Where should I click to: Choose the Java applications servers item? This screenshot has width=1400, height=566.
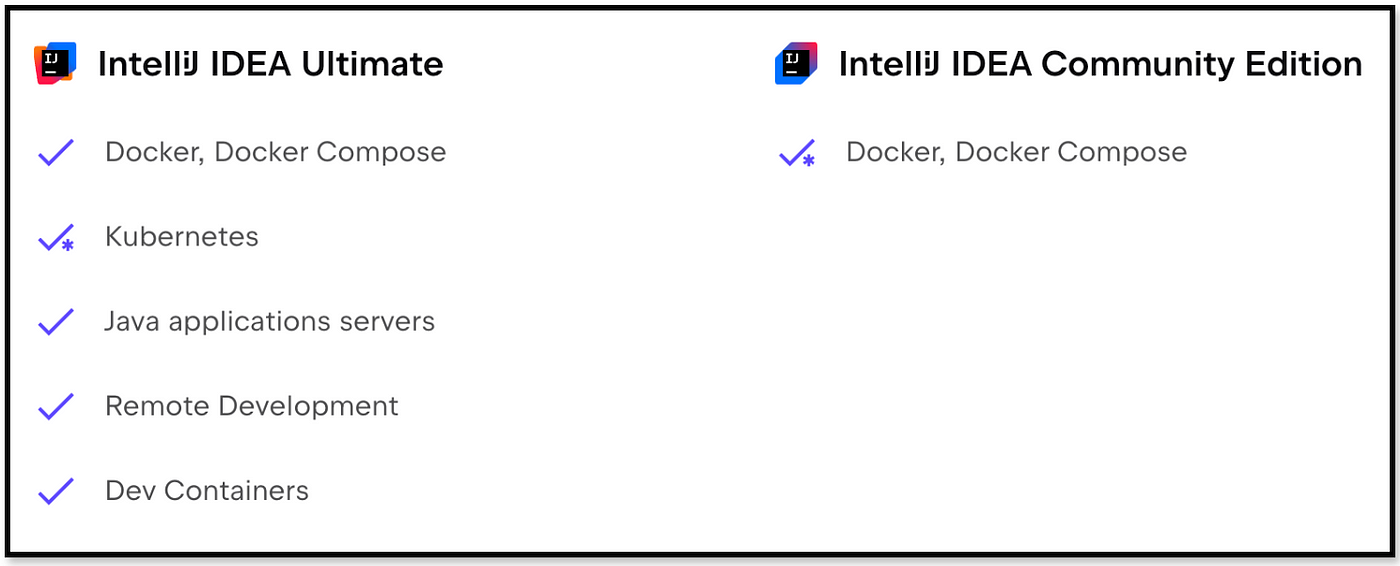(269, 322)
